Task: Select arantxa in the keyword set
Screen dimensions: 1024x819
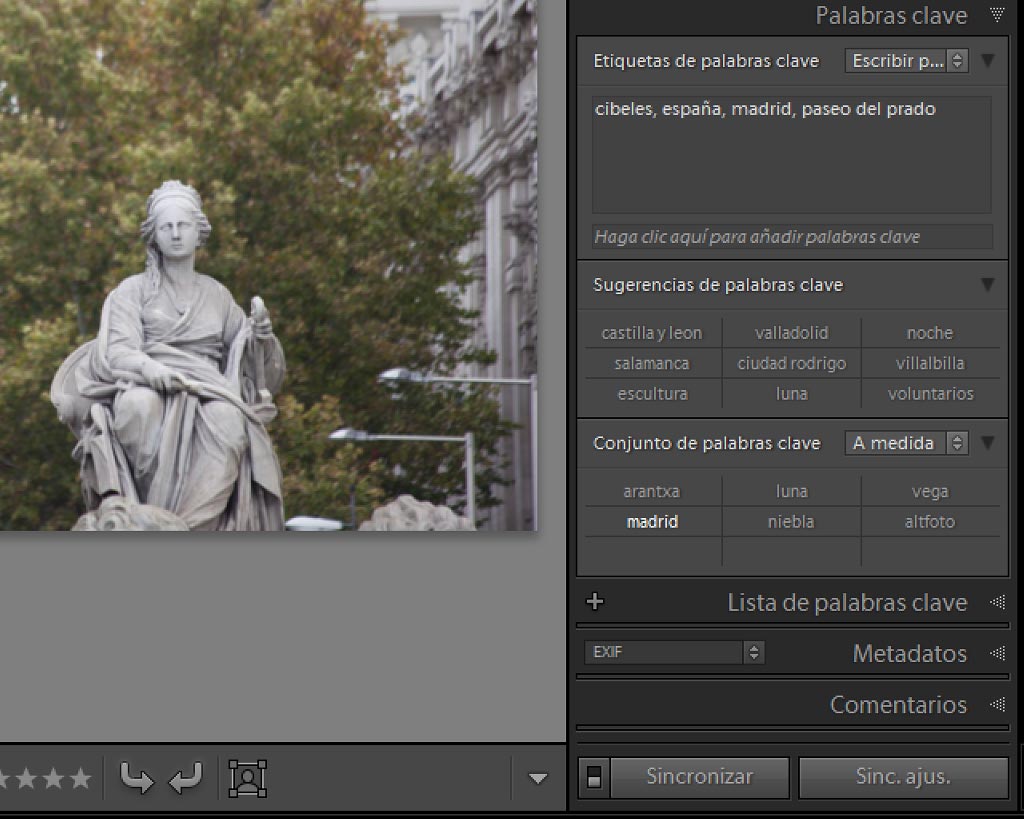Action: (x=652, y=491)
